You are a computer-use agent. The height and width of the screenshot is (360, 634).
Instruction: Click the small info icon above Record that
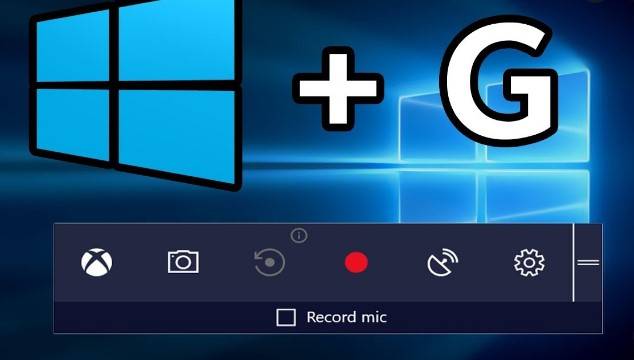[x=299, y=235]
